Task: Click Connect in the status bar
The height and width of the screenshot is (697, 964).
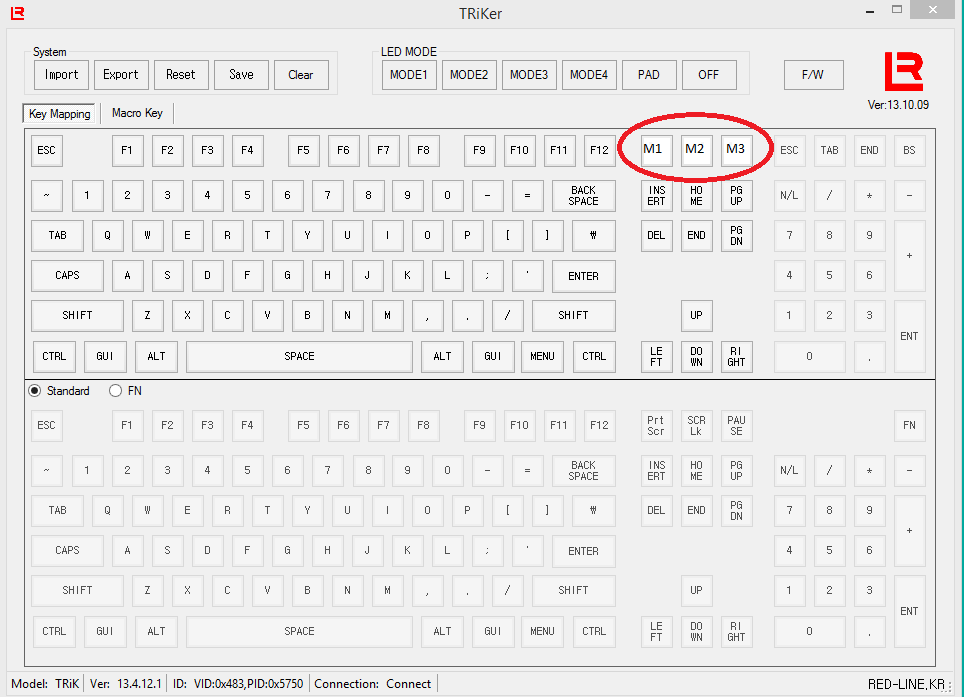Action: pyautogui.click(x=408, y=684)
